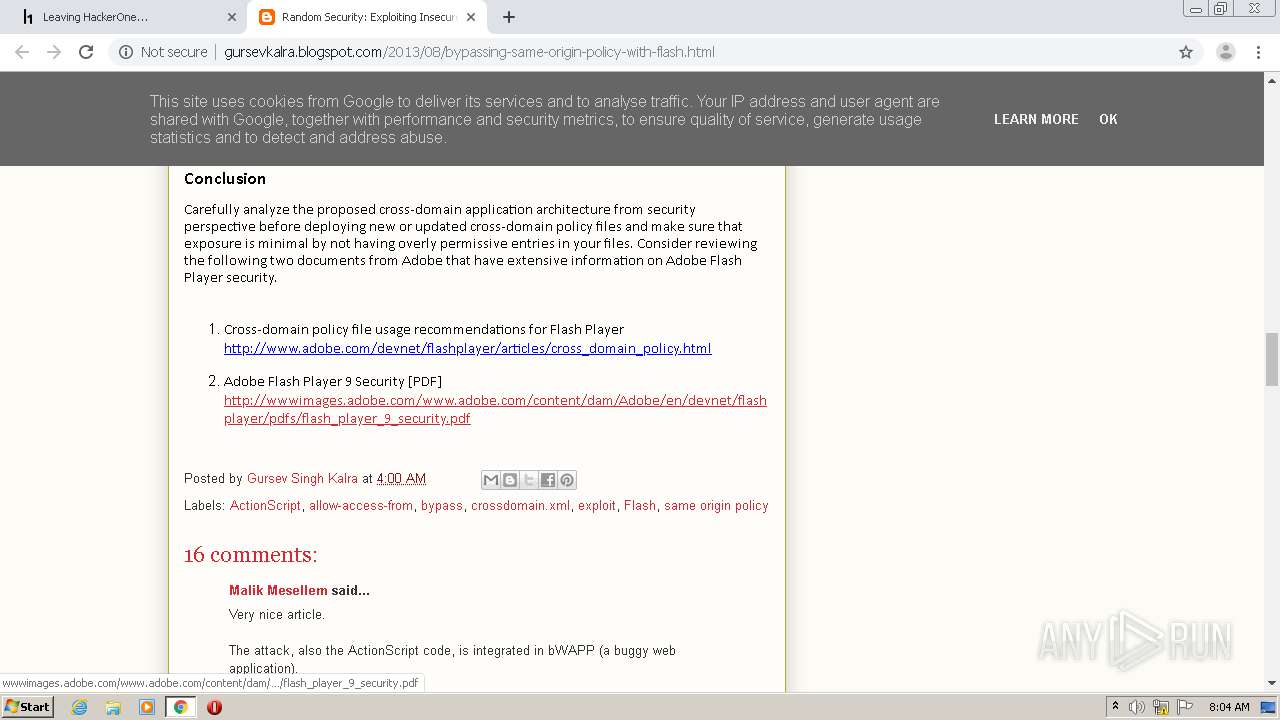This screenshot has width=1280, height=720.
Task: Open the network tray icon
Action: click(1161, 707)
